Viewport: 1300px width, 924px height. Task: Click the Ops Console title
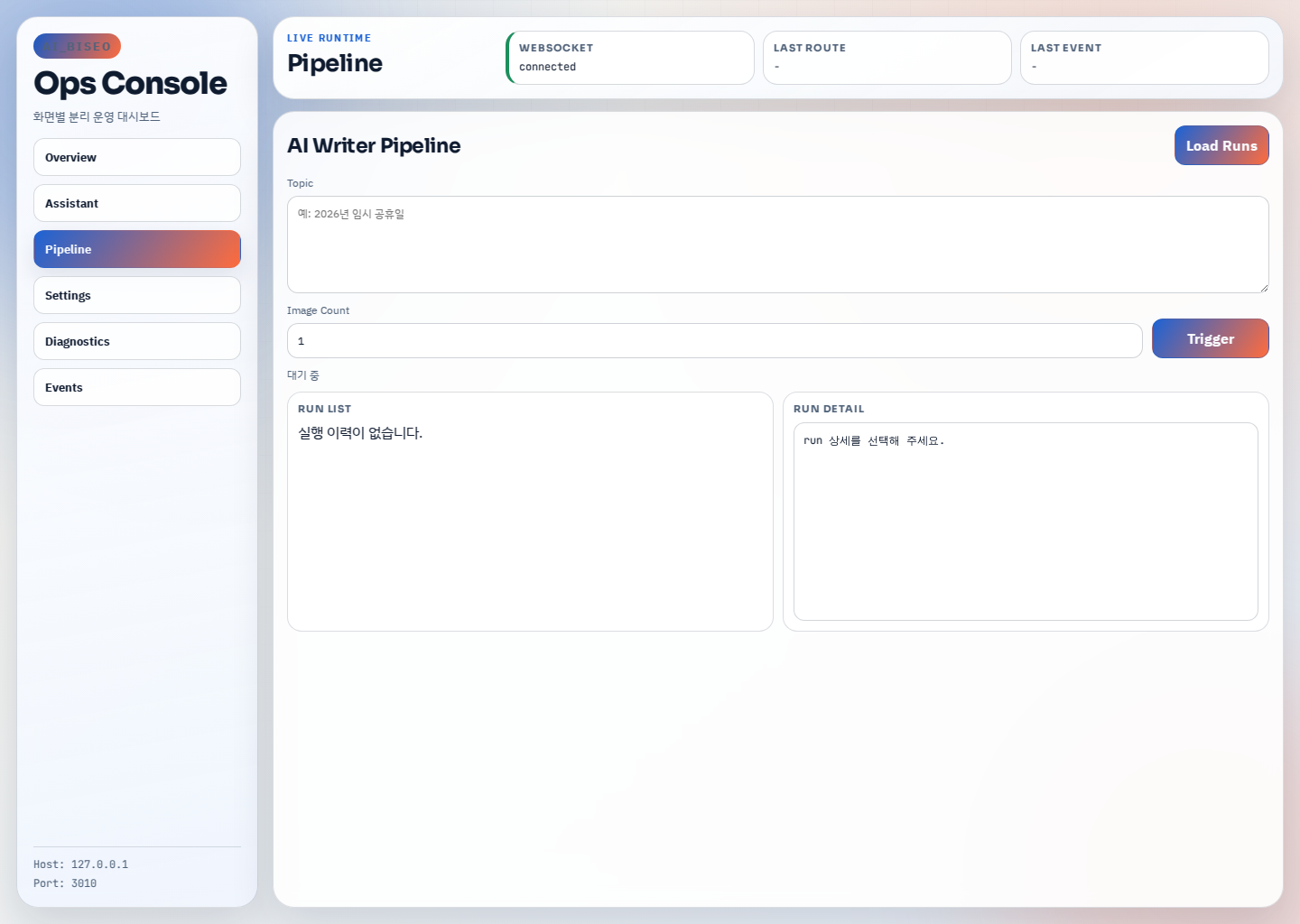tap(130, 84)
